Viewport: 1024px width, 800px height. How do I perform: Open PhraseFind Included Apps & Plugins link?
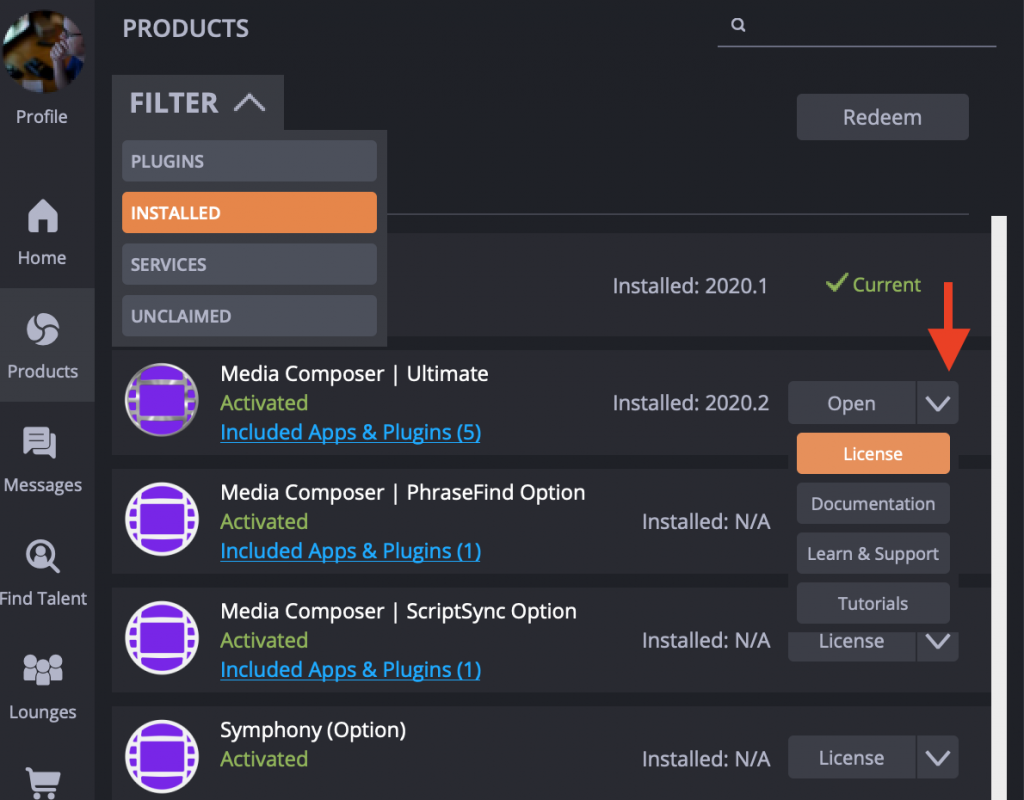tap(351, 551)
